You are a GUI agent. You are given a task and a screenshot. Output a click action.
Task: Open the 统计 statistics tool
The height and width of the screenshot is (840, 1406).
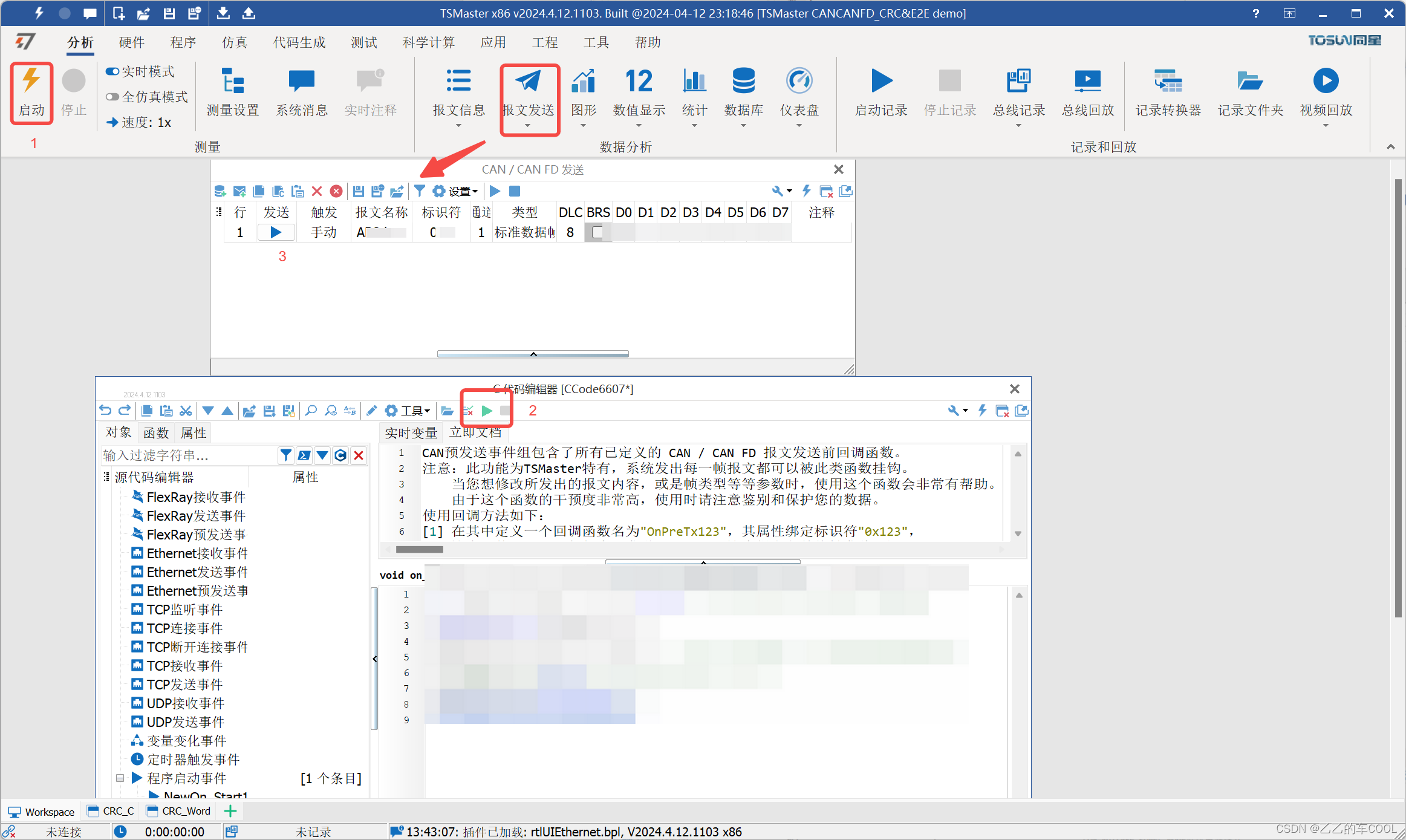click(694, 93)
